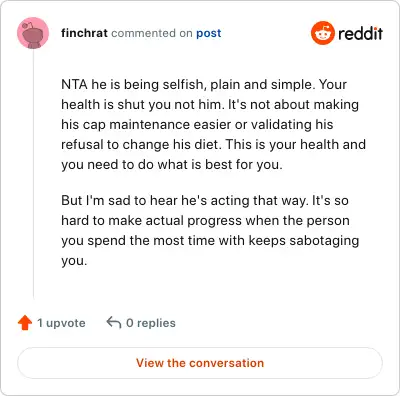Viewport: 400px width, 396px height.
Task: Click the reply arrow icon
Action: pos(114,323)
